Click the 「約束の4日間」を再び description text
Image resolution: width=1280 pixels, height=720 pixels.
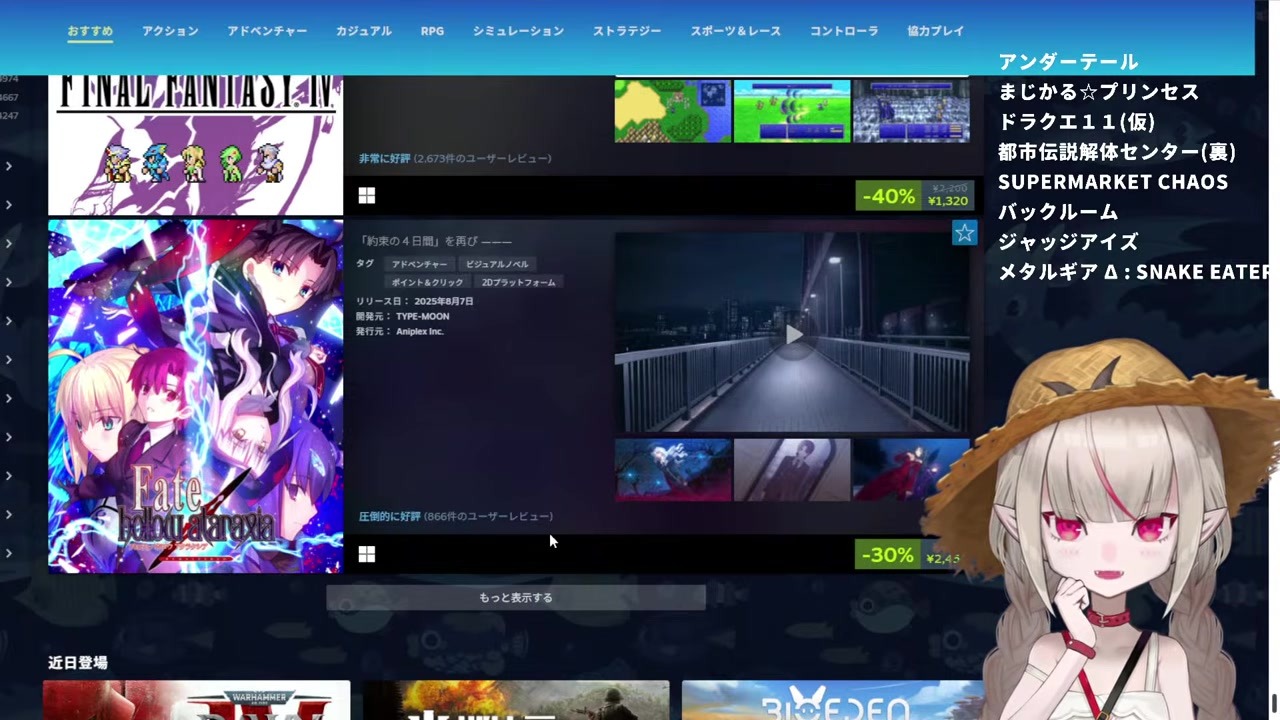(435, 241)
